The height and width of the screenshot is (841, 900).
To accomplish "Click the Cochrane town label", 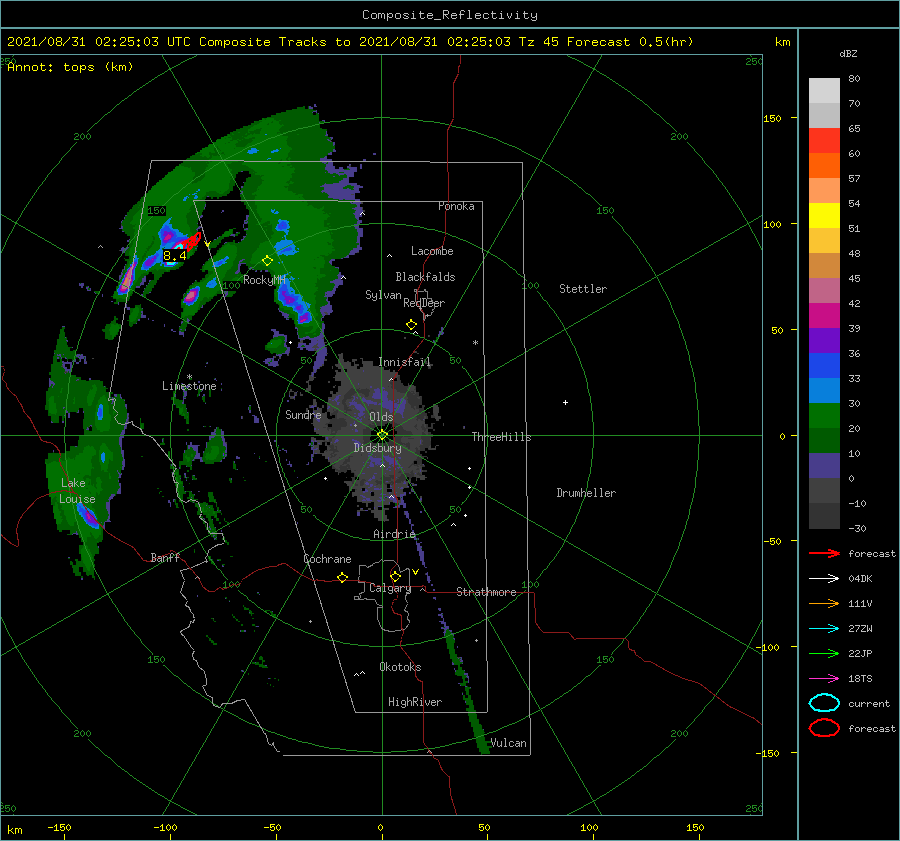I will click(x=327, y=559).
